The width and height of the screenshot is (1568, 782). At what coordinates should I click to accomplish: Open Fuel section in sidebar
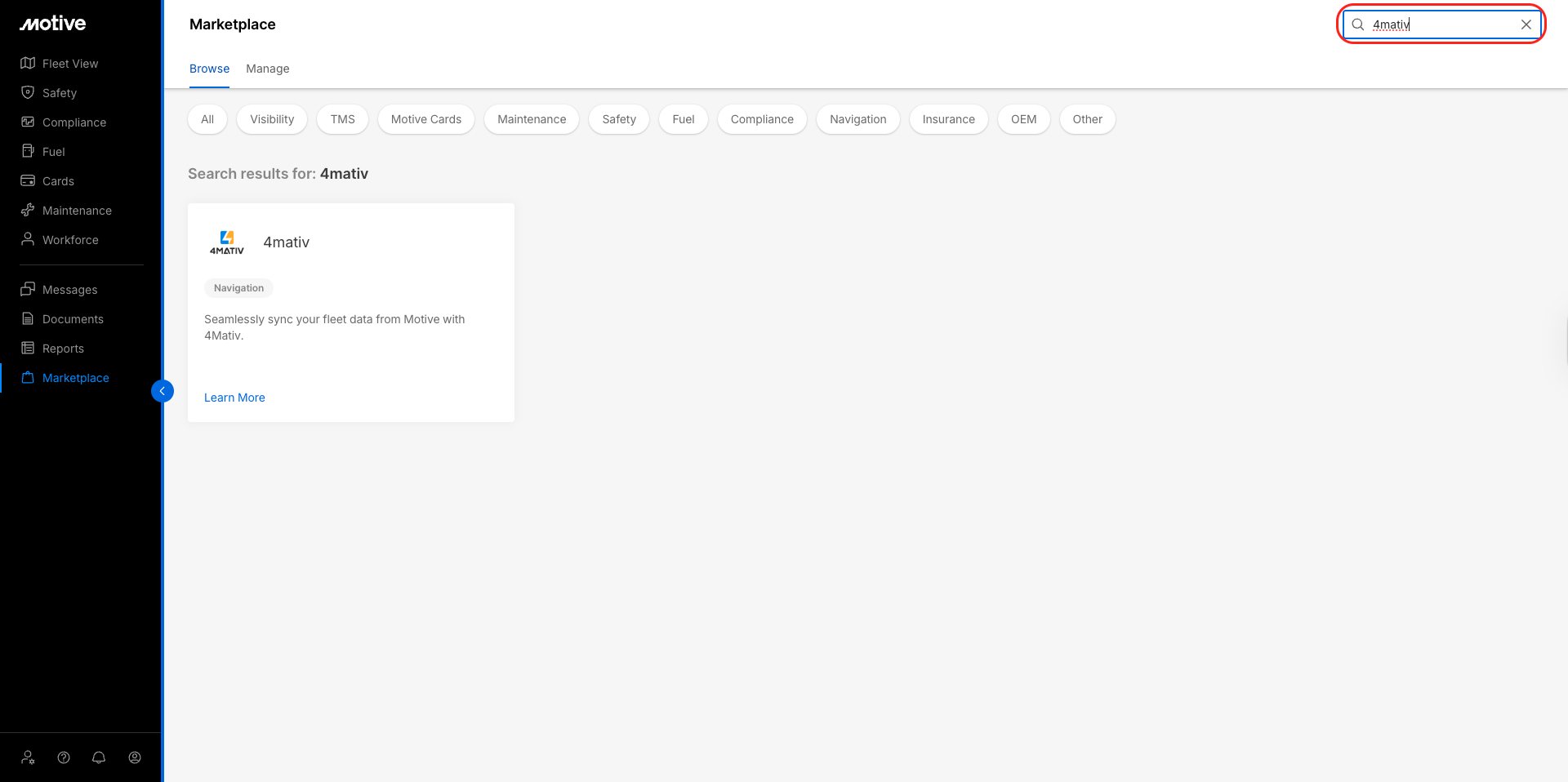point(54,152)
